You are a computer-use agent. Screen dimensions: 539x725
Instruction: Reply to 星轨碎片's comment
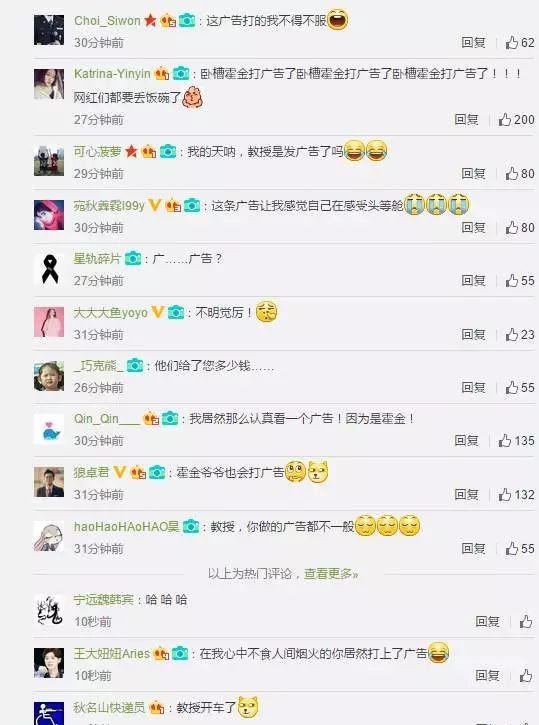click(x=473, y=280)
